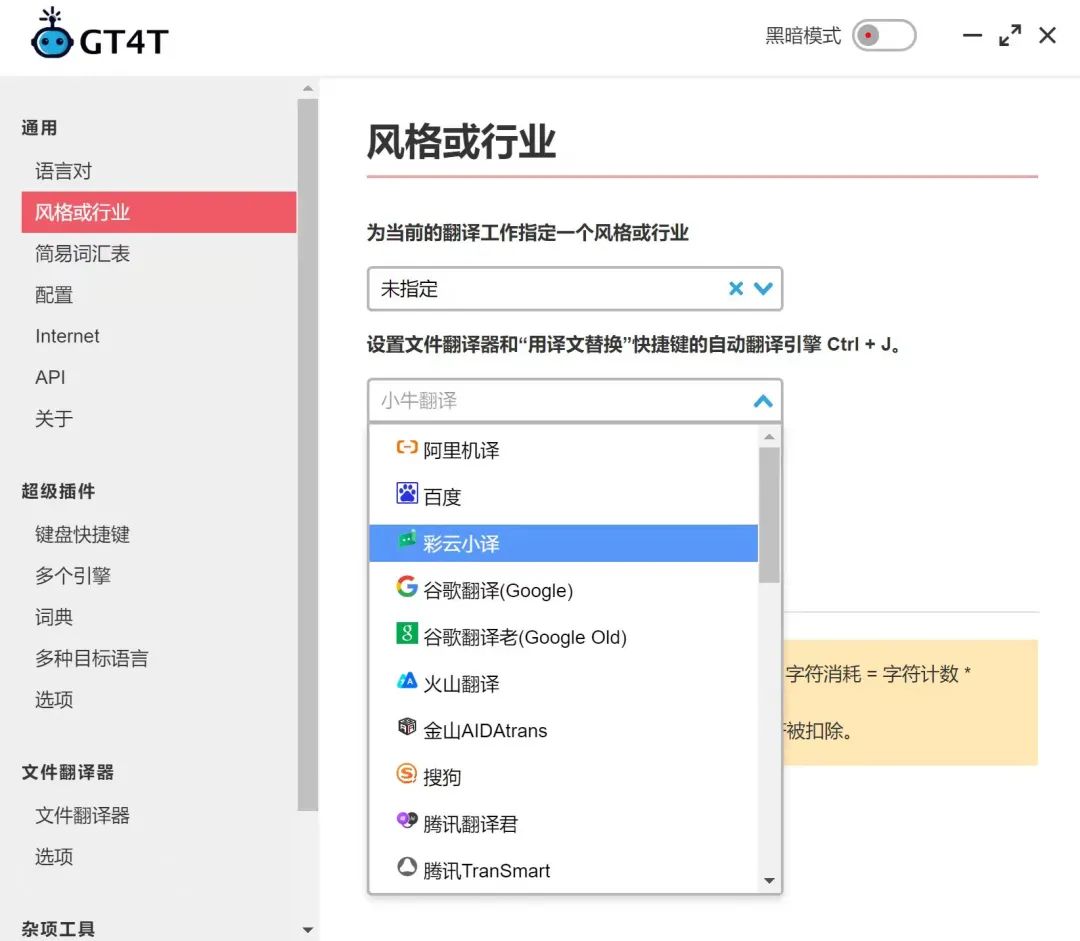Click the Google Old green icon

pos(406,632)
